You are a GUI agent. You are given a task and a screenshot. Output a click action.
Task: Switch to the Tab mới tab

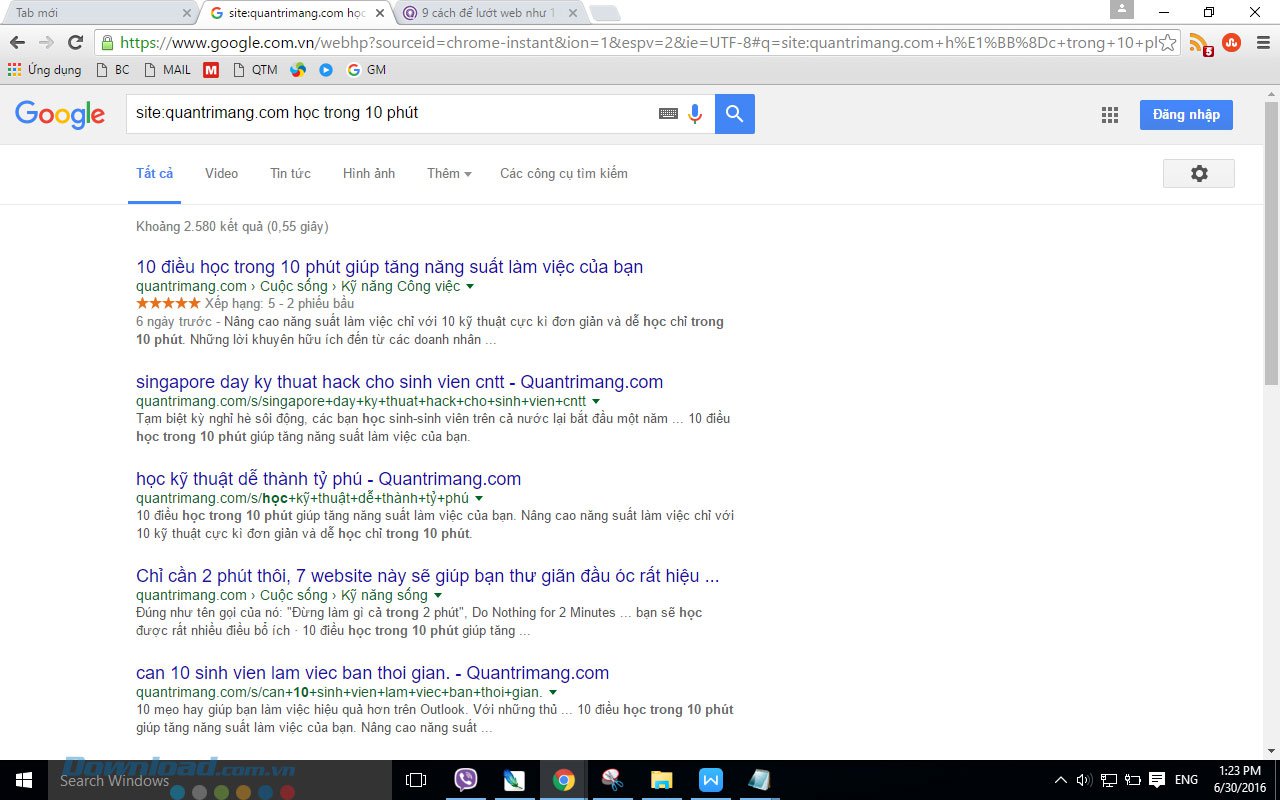[x=98, y=13]
